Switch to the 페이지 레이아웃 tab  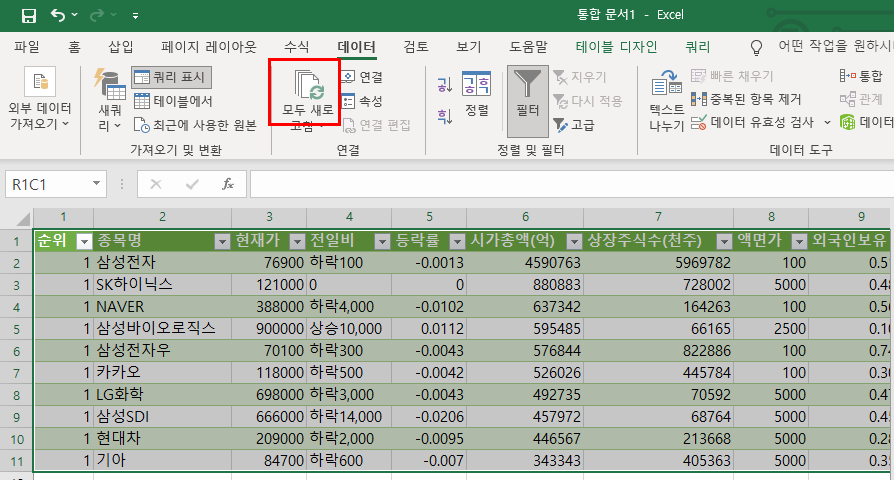coord(209,47)
